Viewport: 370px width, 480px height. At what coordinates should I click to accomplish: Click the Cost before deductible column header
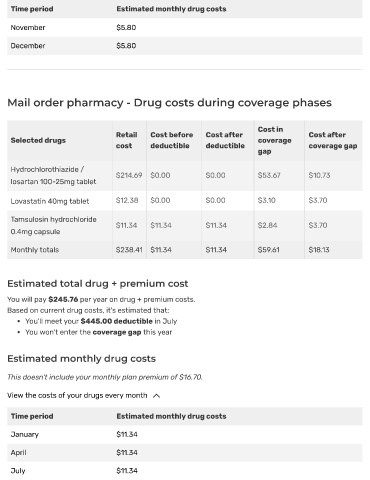click(x=172, y=140)
